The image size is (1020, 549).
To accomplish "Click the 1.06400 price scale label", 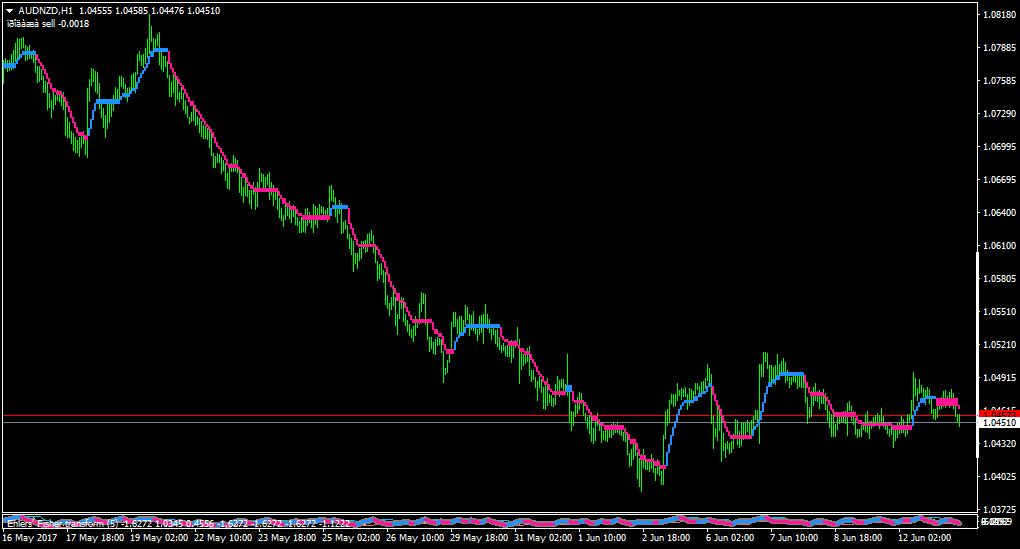I will pyautogui.click(x=999, y=213).
